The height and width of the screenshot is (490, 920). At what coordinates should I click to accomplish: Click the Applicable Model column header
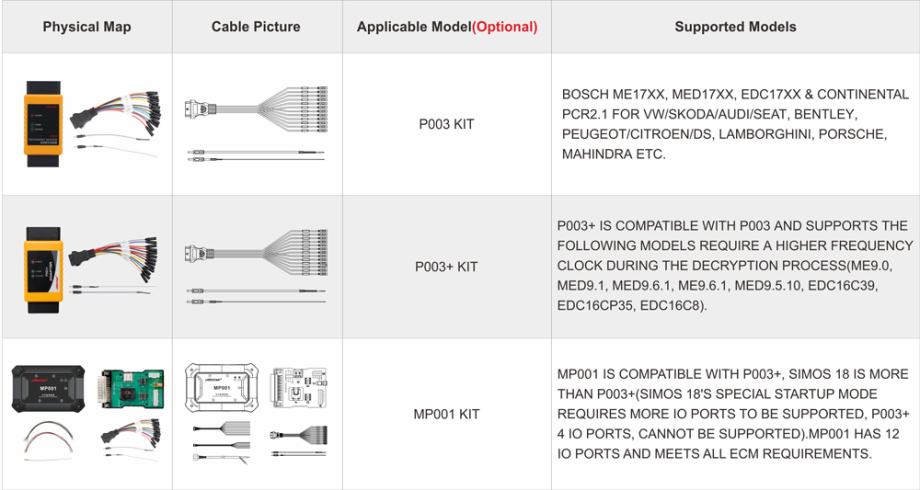446,27
